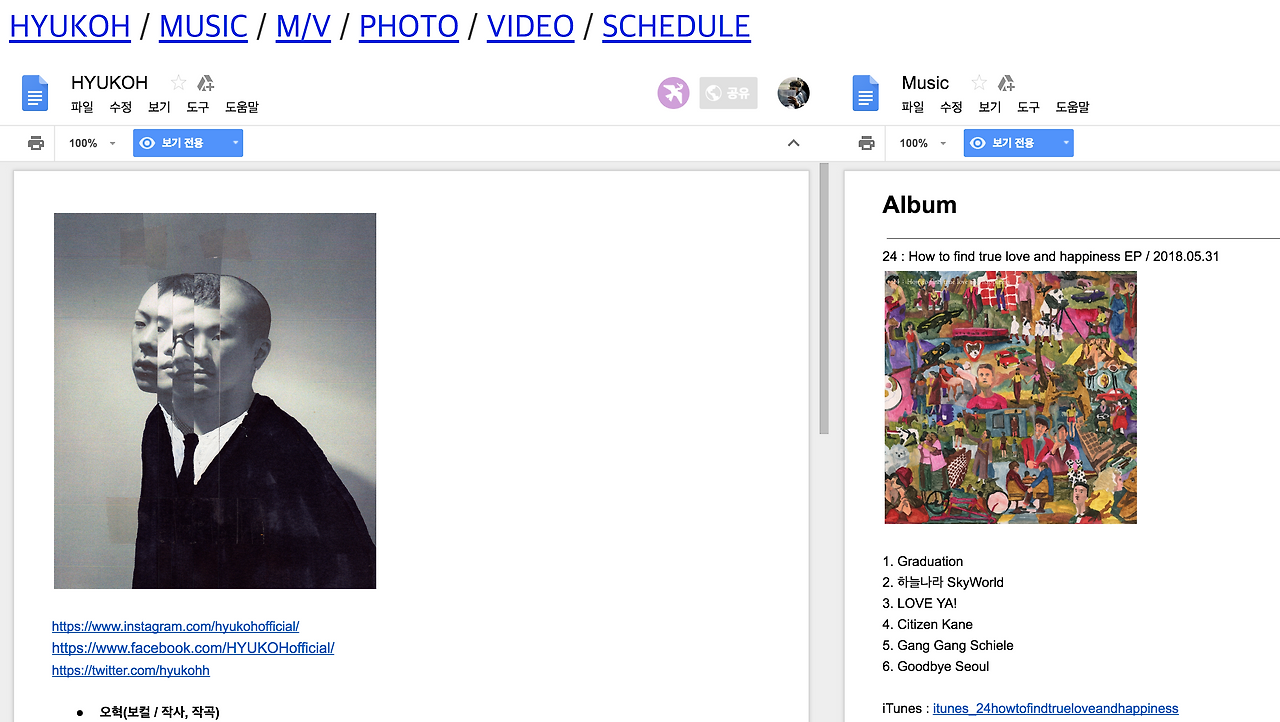Screen dimensions: 1280x722
Task: Open the 도구 menu in HYUKOH document
Action: (x=197, y=107)
